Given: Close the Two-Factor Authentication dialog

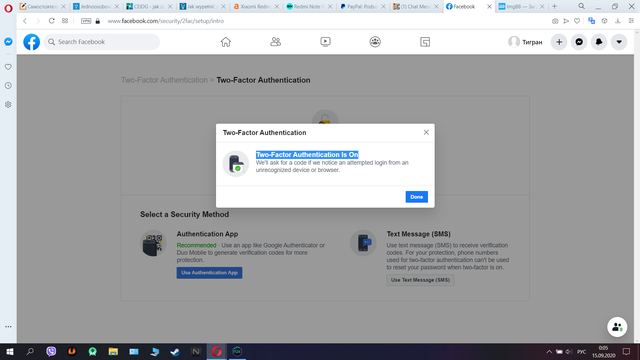Looking at the screenshot, I should [x=426, y=132].
